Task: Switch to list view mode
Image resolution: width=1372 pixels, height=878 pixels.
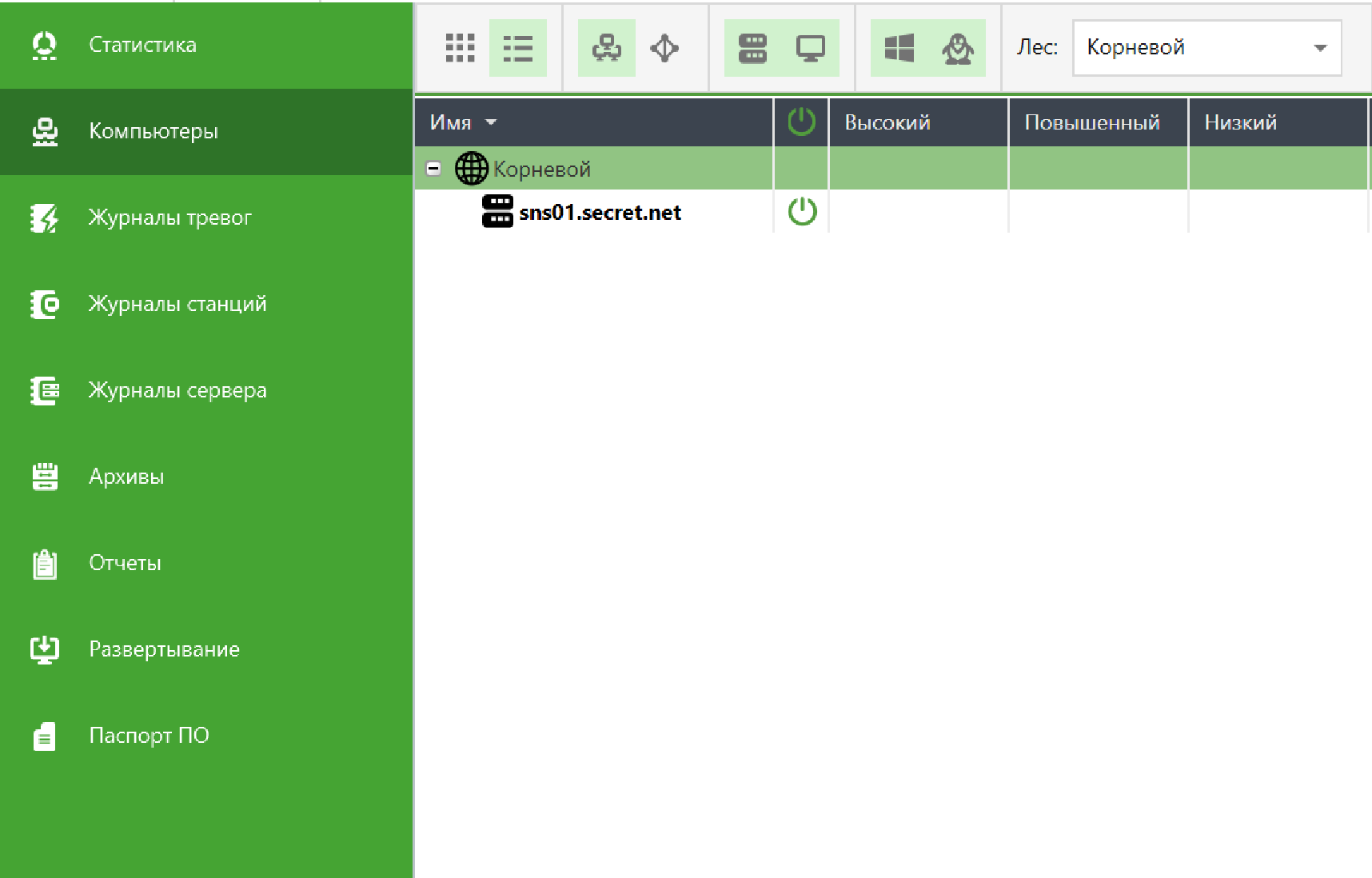Action: tap(517, 48)
